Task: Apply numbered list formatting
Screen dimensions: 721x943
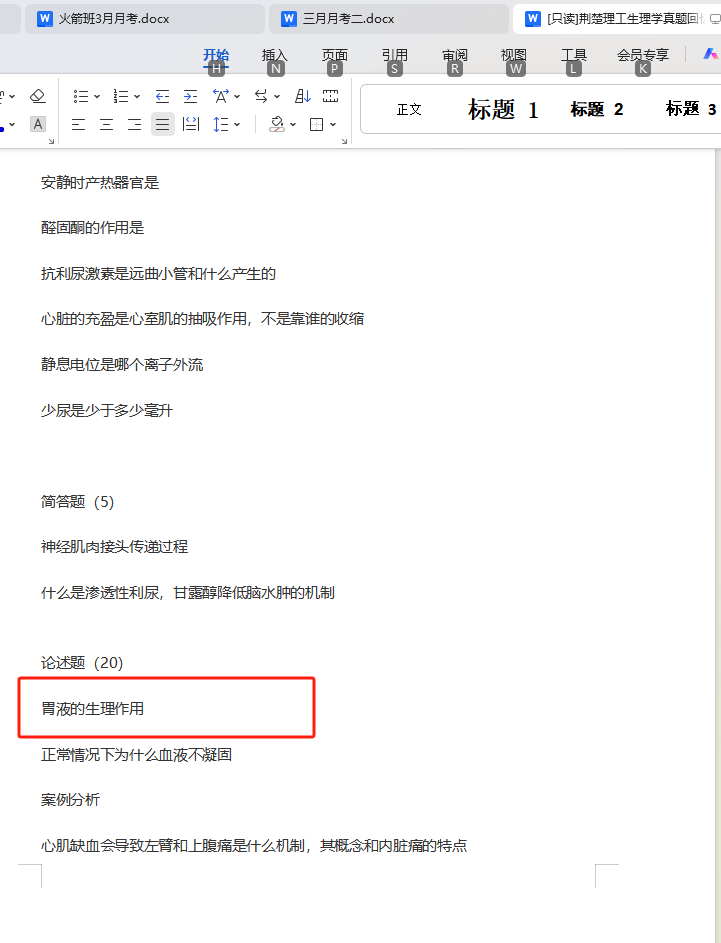Action: pyautogui.click(x=121, y=96)
